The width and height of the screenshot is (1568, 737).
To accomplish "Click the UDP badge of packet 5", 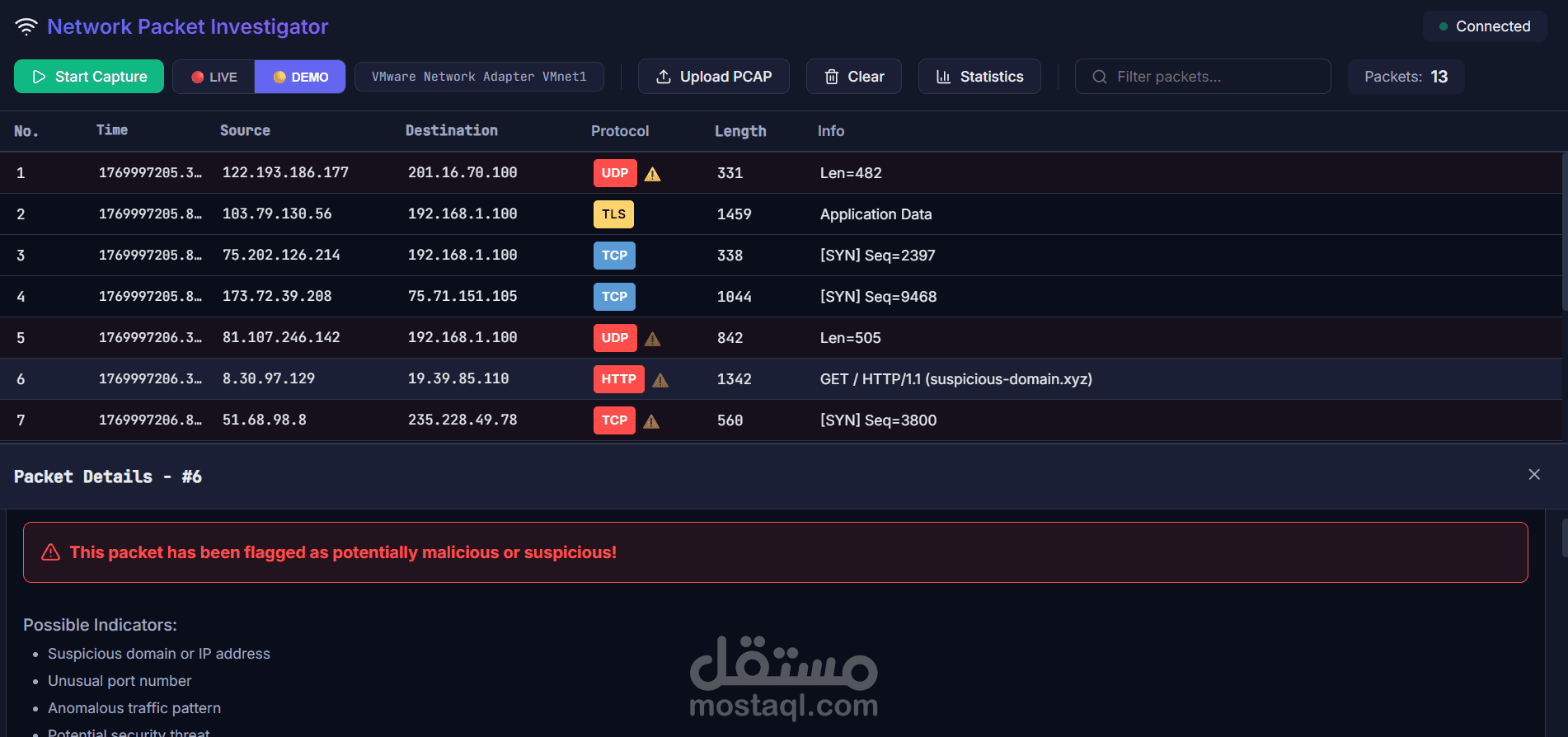I will coord(615,338).
